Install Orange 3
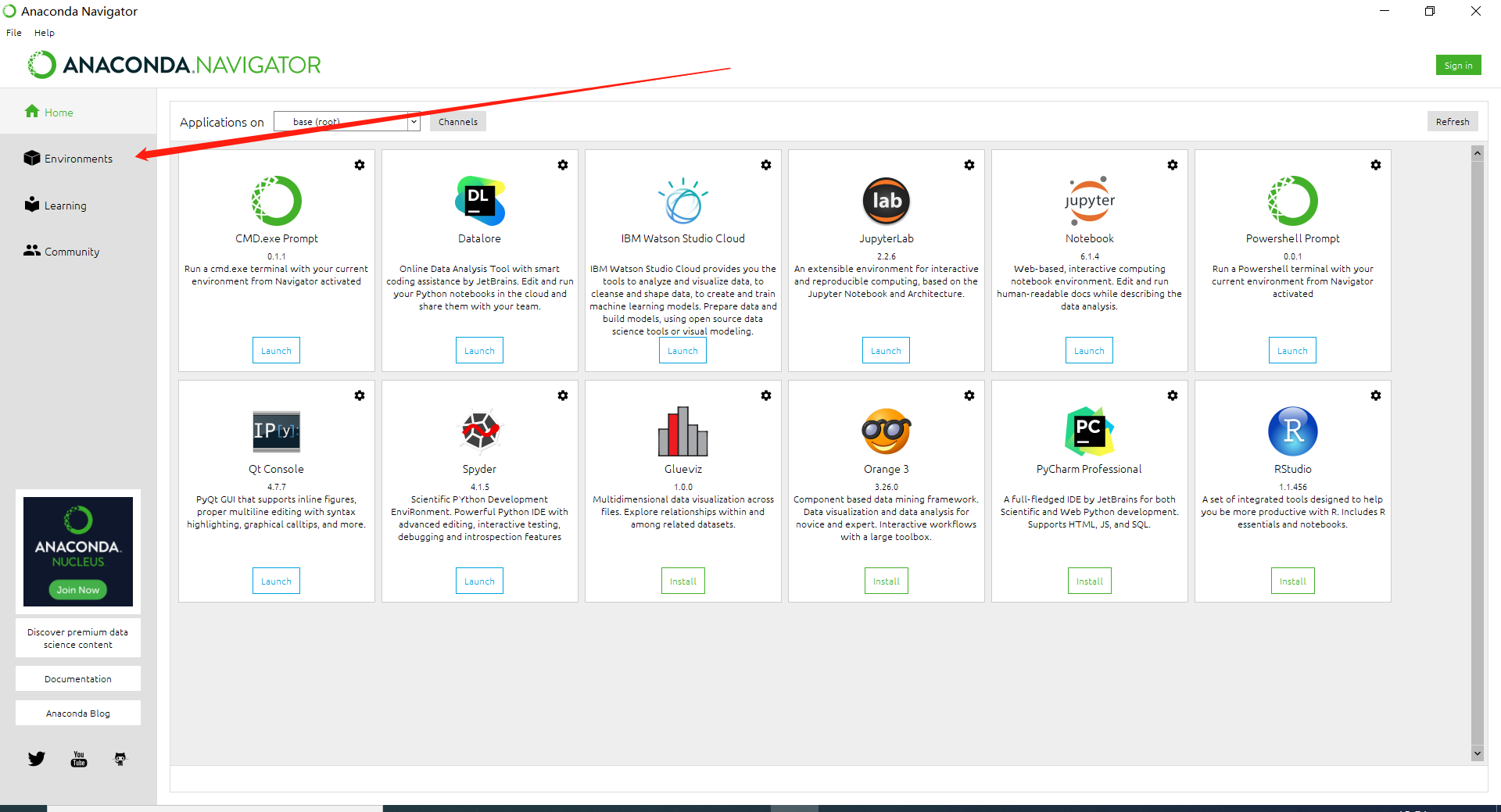Viewport: 1501px width, 812px height. click(887, 581)
